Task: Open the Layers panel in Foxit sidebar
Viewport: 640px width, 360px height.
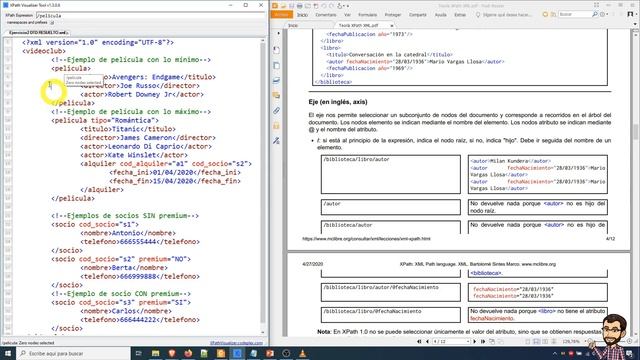Action: [x=277, y=80]
